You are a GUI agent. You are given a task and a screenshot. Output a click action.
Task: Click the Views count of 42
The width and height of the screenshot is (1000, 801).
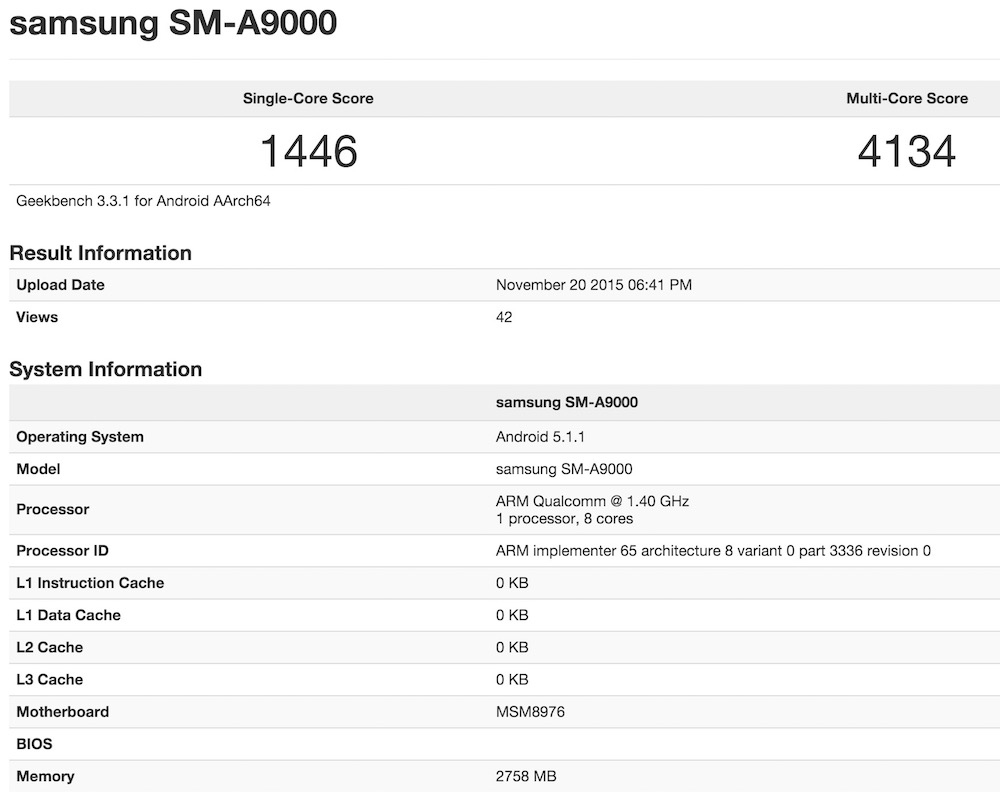(x=504, y=317)
